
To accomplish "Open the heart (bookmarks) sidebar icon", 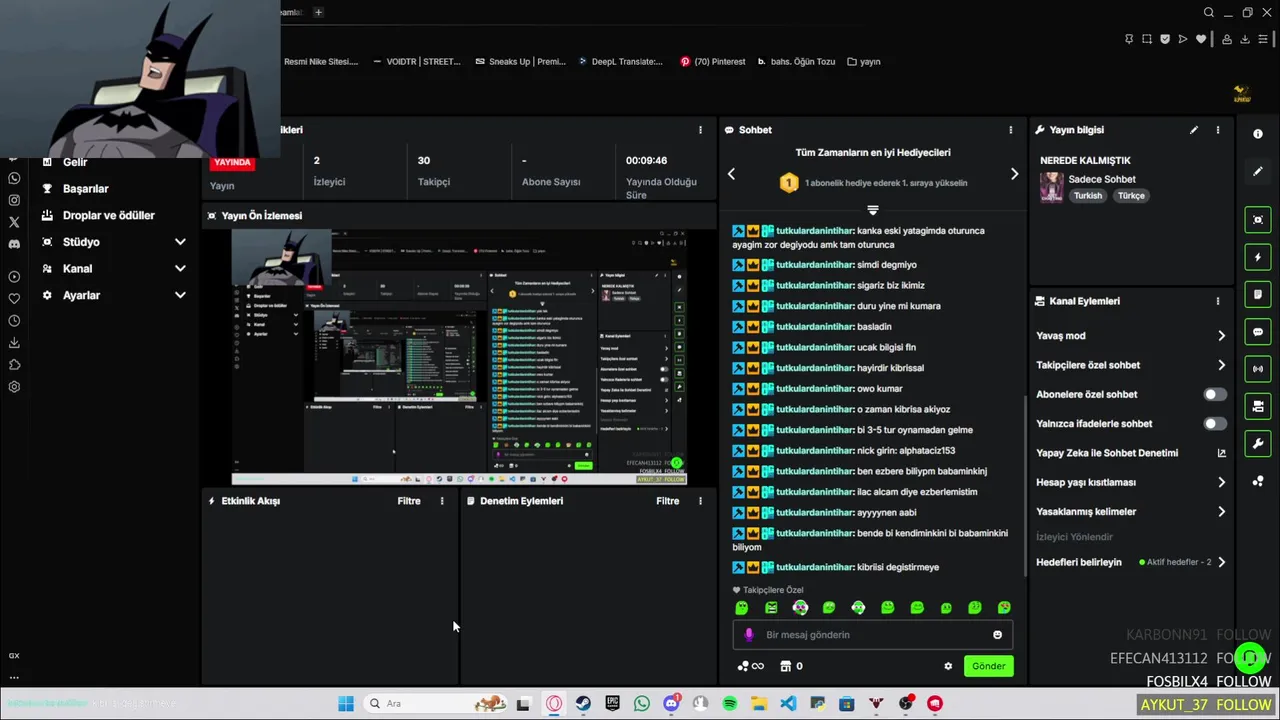I will tap(14, 298).
